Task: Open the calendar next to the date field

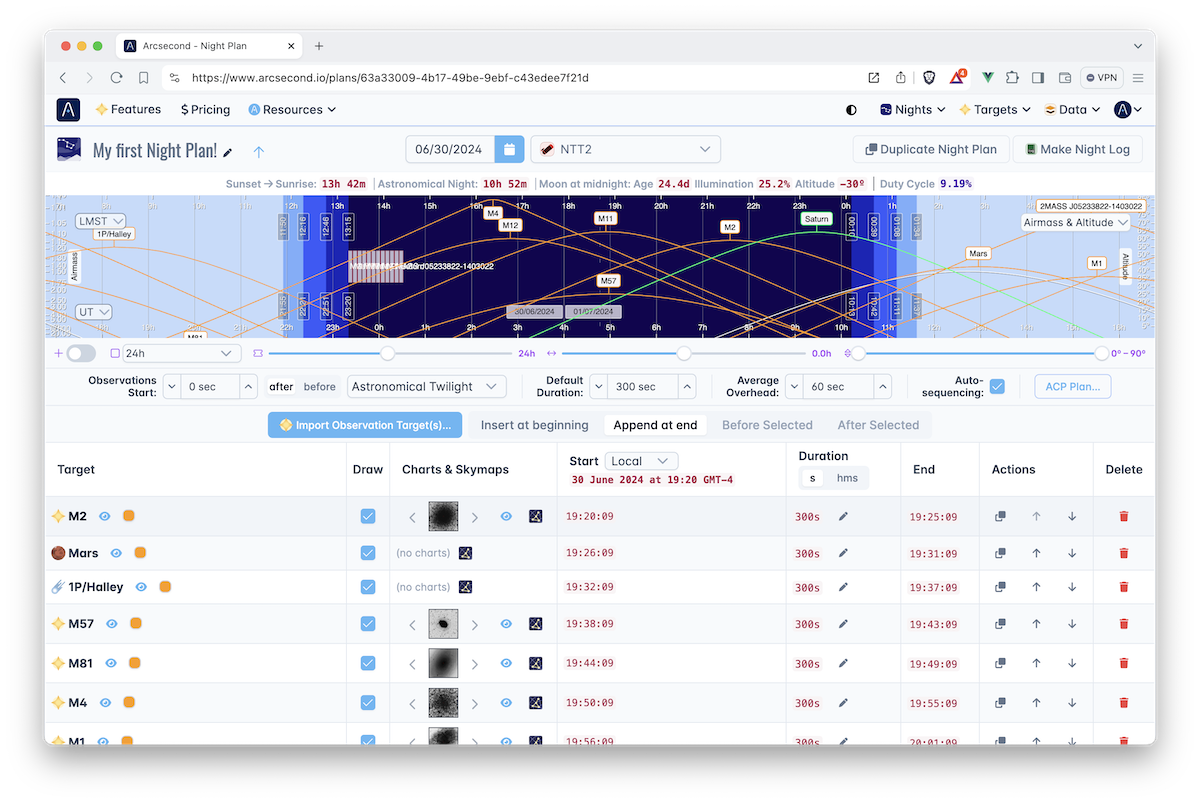Action: coord(510,147)
